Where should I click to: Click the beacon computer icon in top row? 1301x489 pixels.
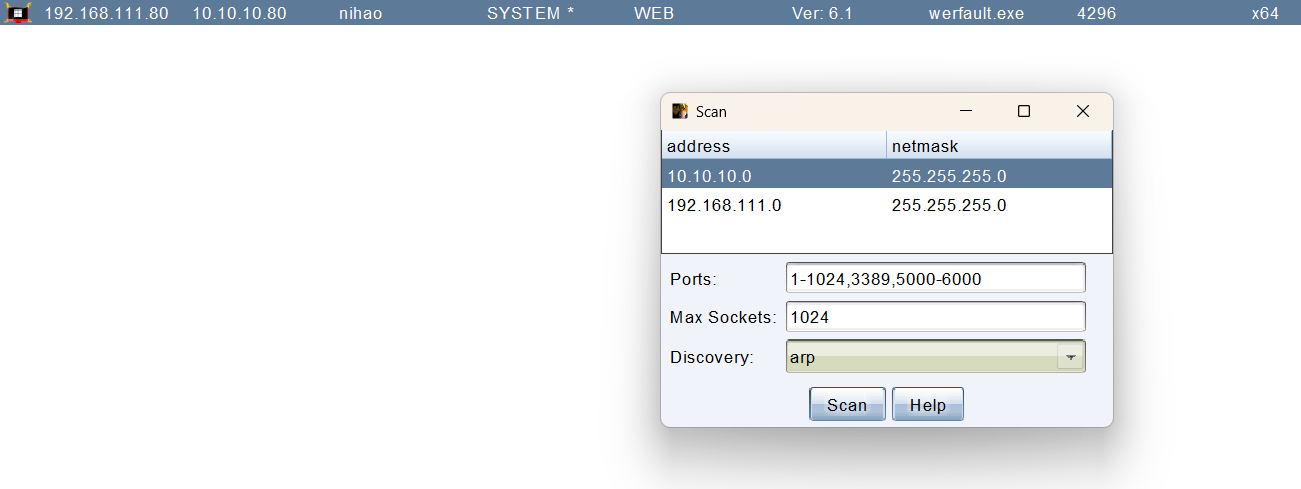point(18,14)
